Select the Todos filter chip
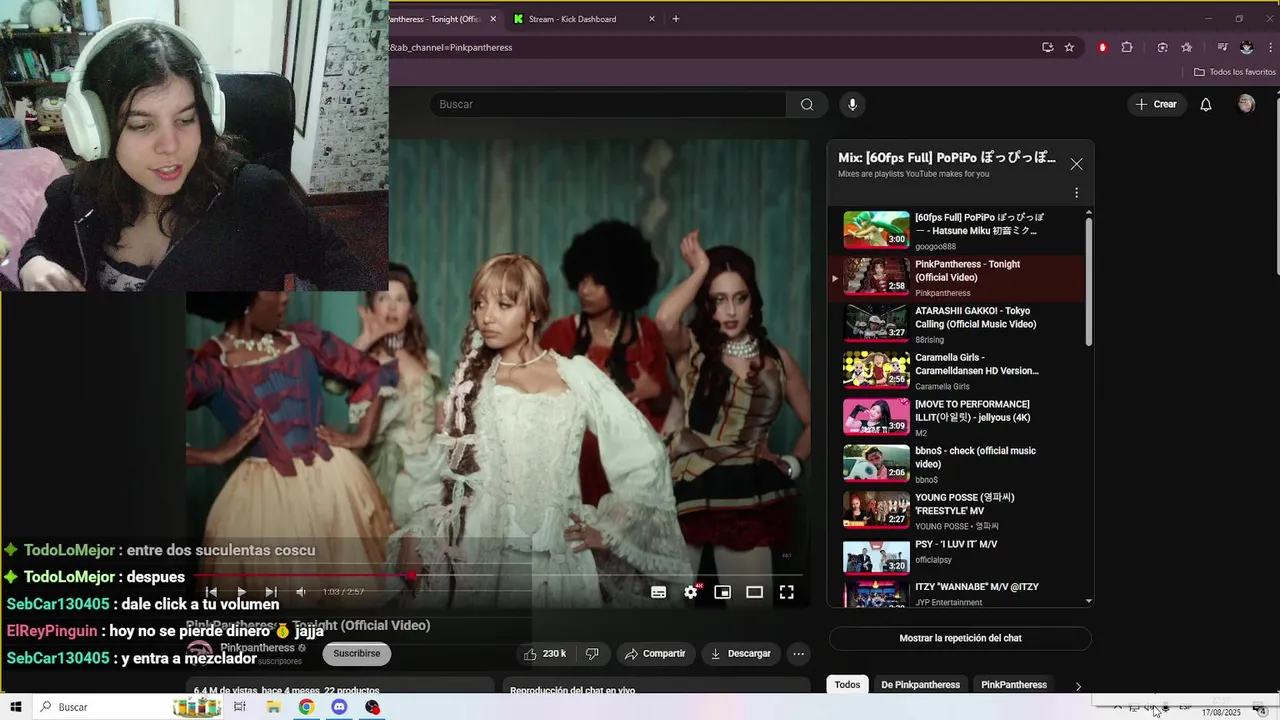 pyautogui.click(x=847, y=685)
